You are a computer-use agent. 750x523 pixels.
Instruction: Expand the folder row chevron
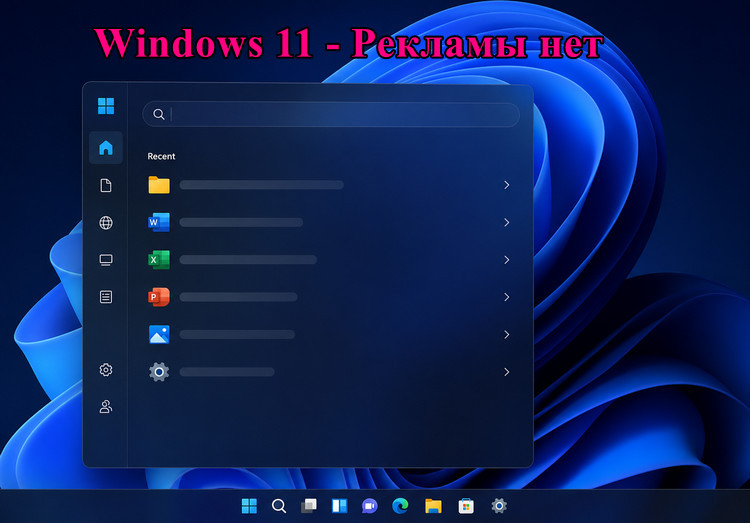tap(507, 185)
